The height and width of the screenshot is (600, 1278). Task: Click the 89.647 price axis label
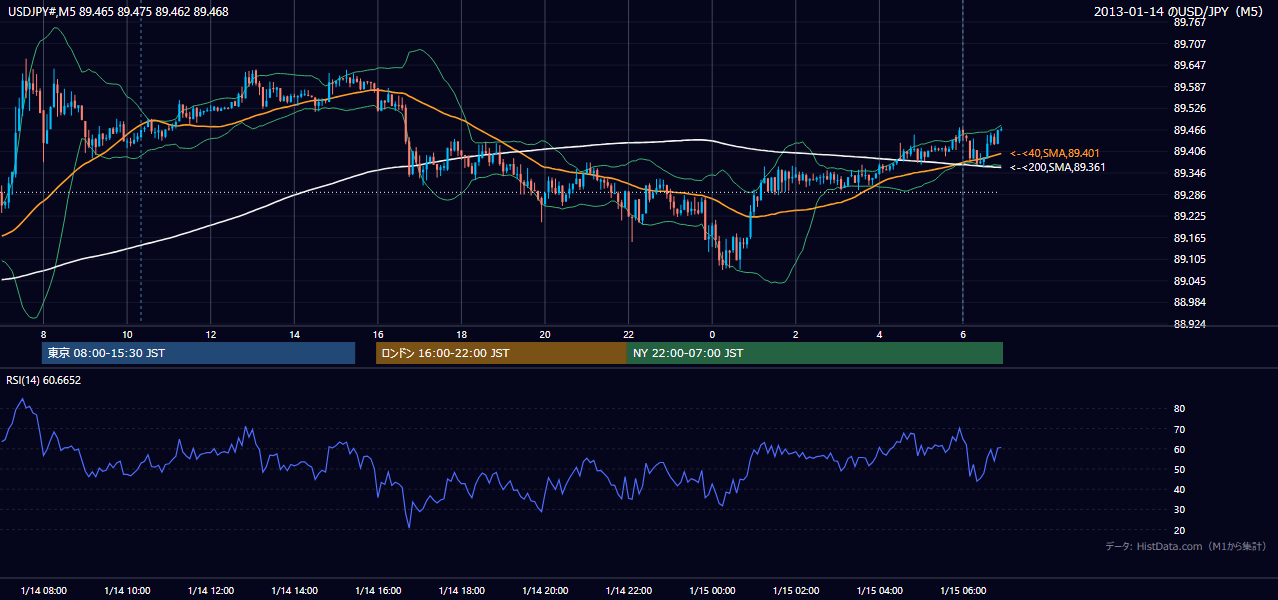(x=1189, y=65)
